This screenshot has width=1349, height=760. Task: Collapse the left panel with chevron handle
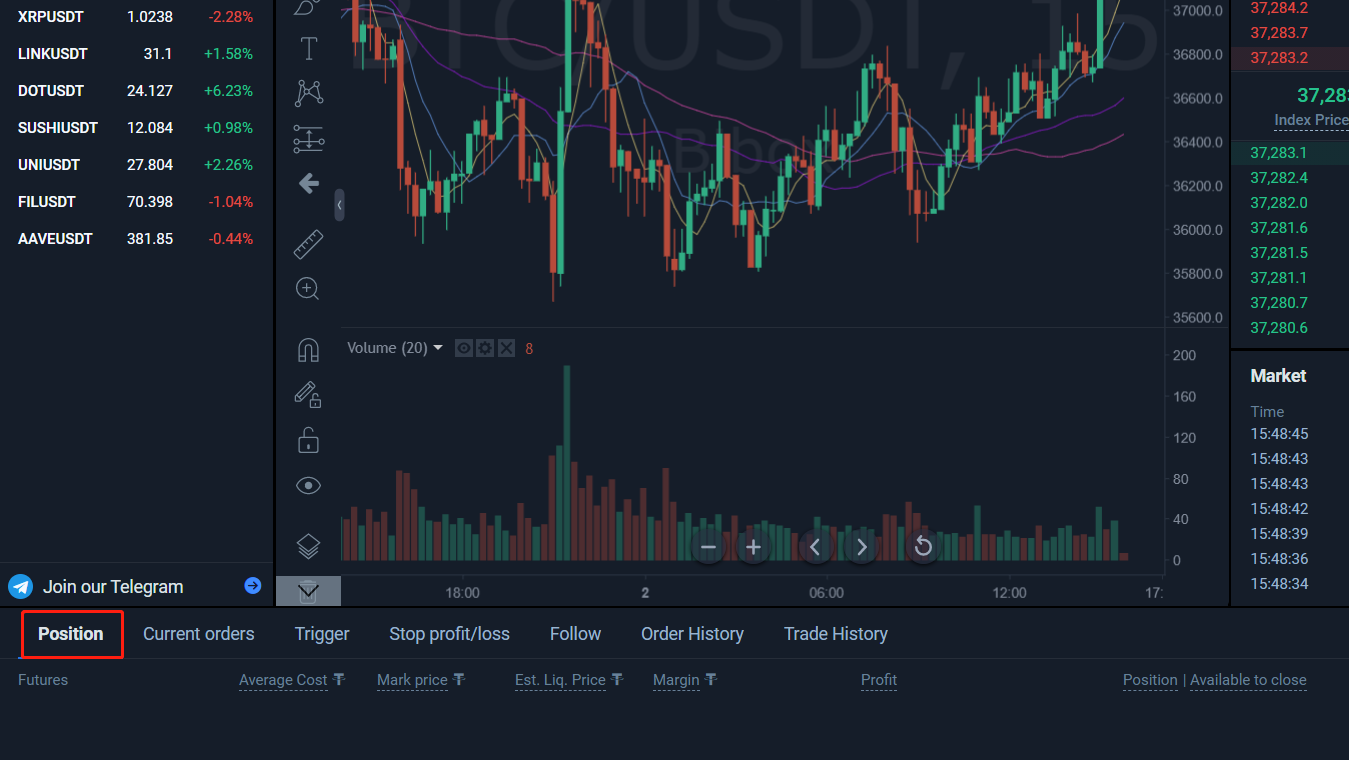point(339,205)
